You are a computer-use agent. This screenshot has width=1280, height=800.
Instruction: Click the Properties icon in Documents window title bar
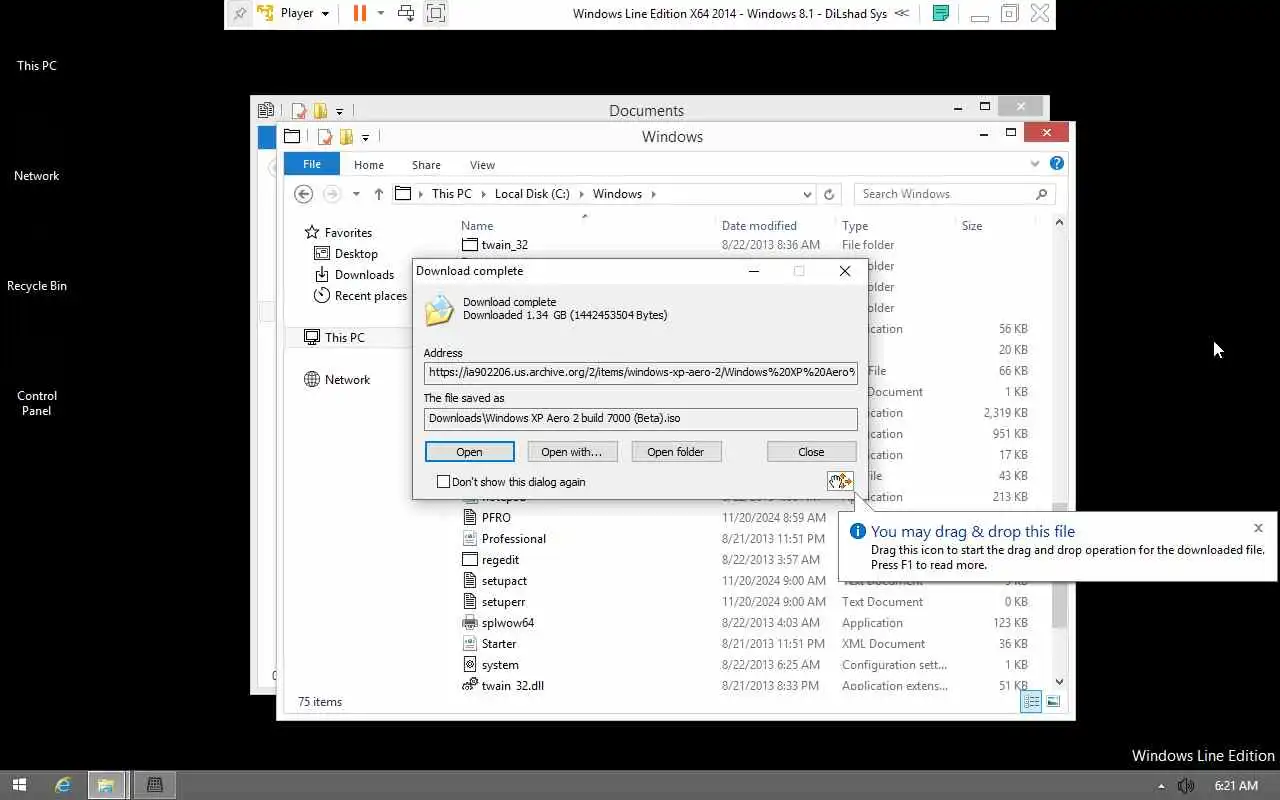[x=299, y=110]
